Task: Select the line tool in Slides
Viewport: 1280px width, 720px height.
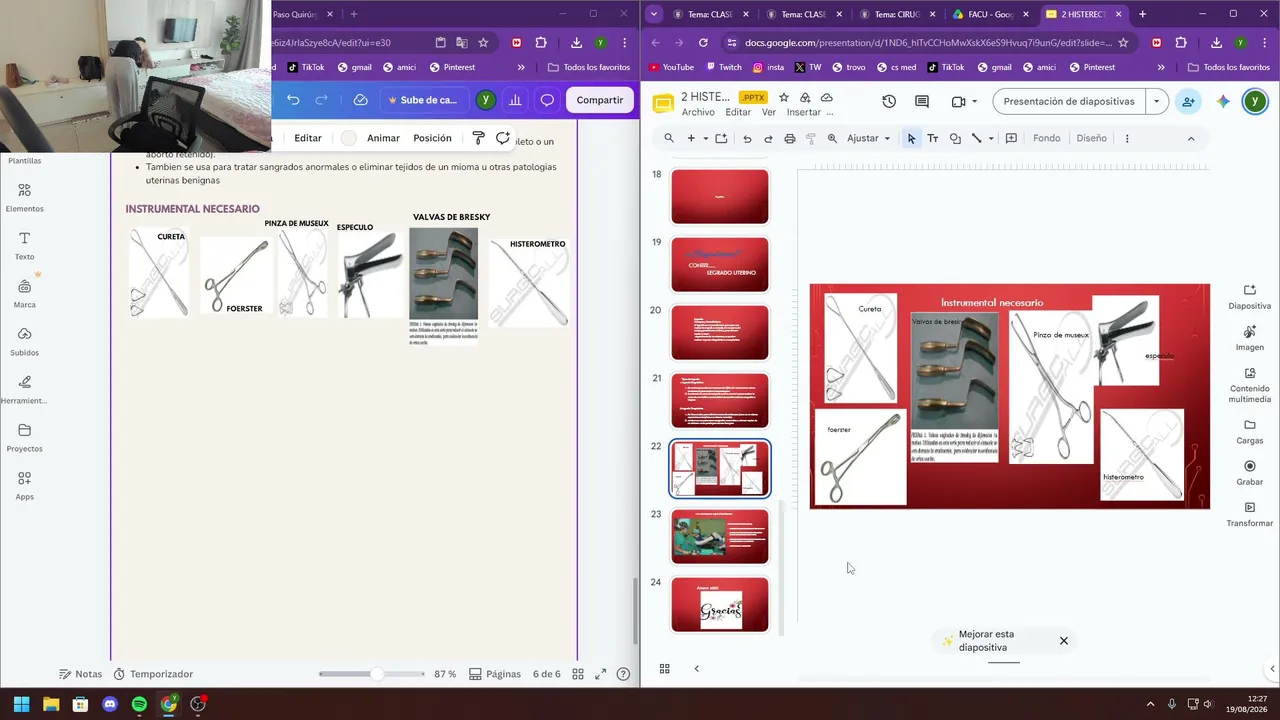Action: pyautogui.click(x=977, y=138)
